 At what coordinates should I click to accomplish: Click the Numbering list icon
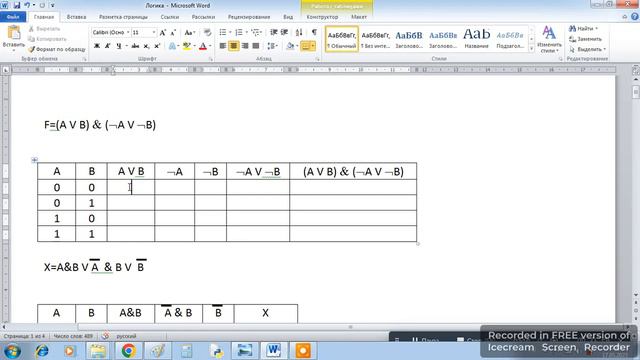point(239,32)
